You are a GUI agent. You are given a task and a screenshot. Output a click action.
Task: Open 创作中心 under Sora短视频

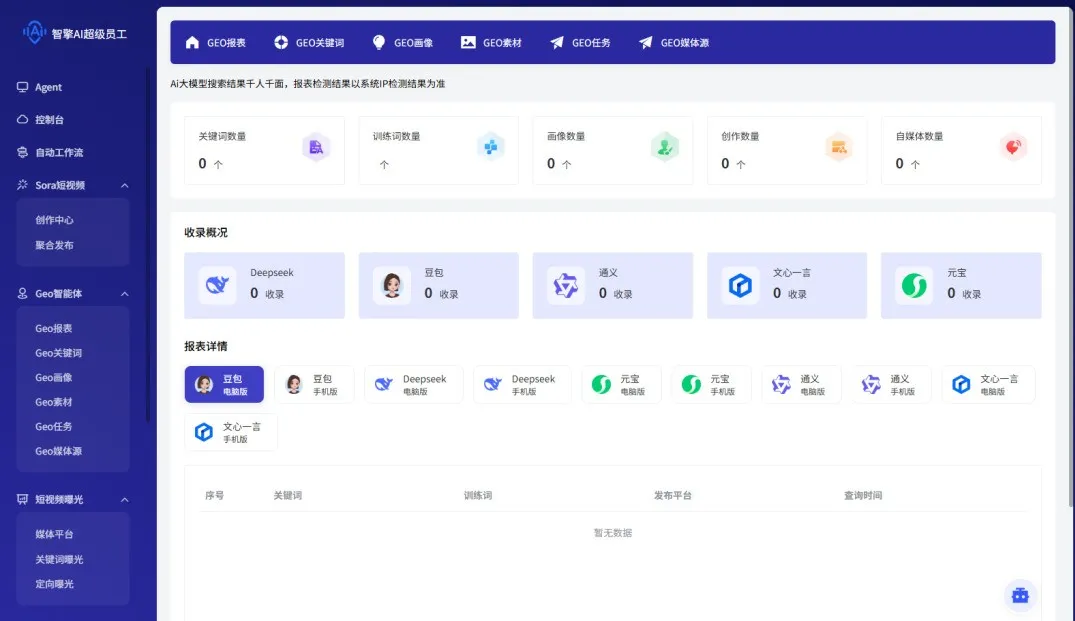click(54, 220)
